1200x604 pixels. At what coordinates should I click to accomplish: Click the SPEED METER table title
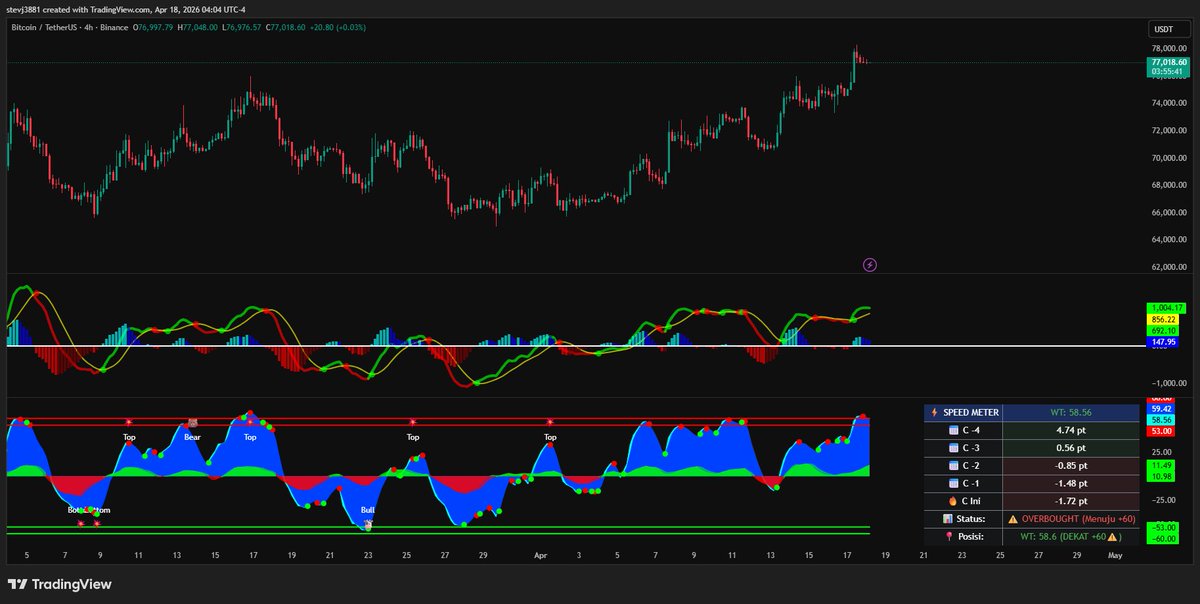[971, 412]
